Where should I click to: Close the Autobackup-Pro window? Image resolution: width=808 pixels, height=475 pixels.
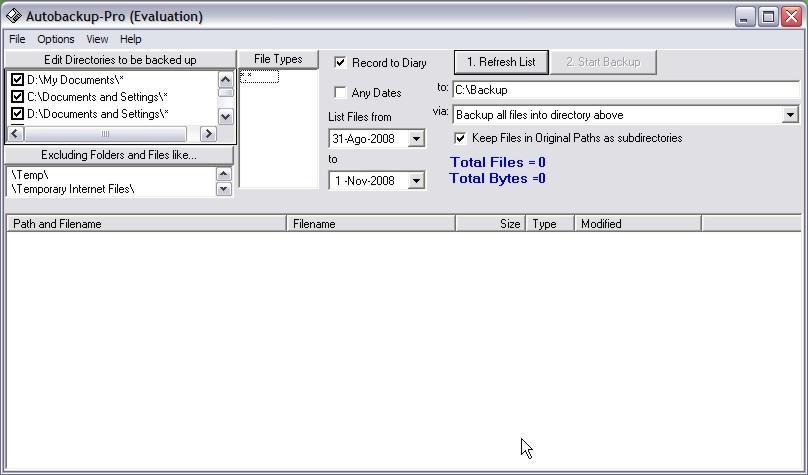point(792,17)
